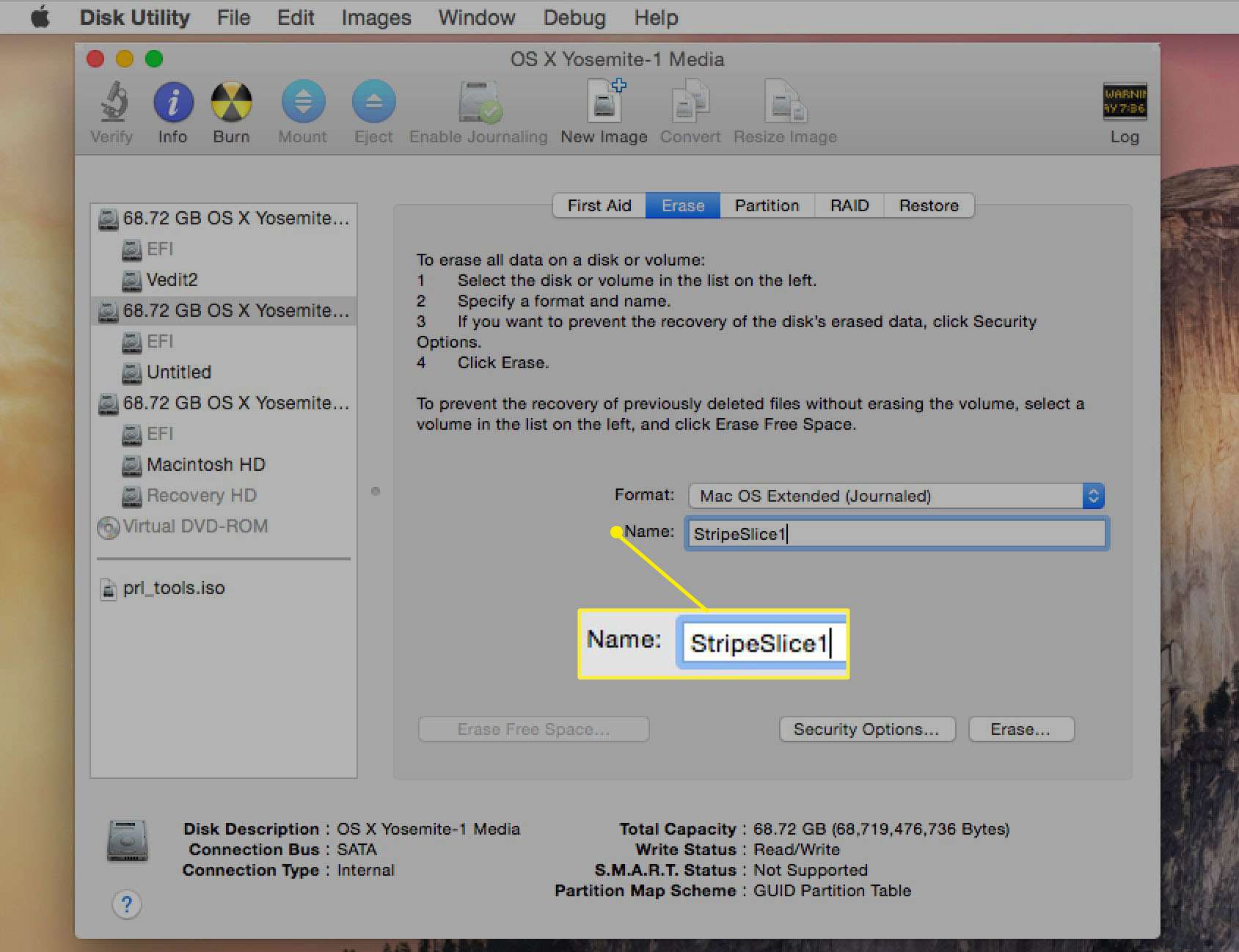Screen dimensions: 1239x952
Task: Open the File menu
Action: tap(233, 17)
